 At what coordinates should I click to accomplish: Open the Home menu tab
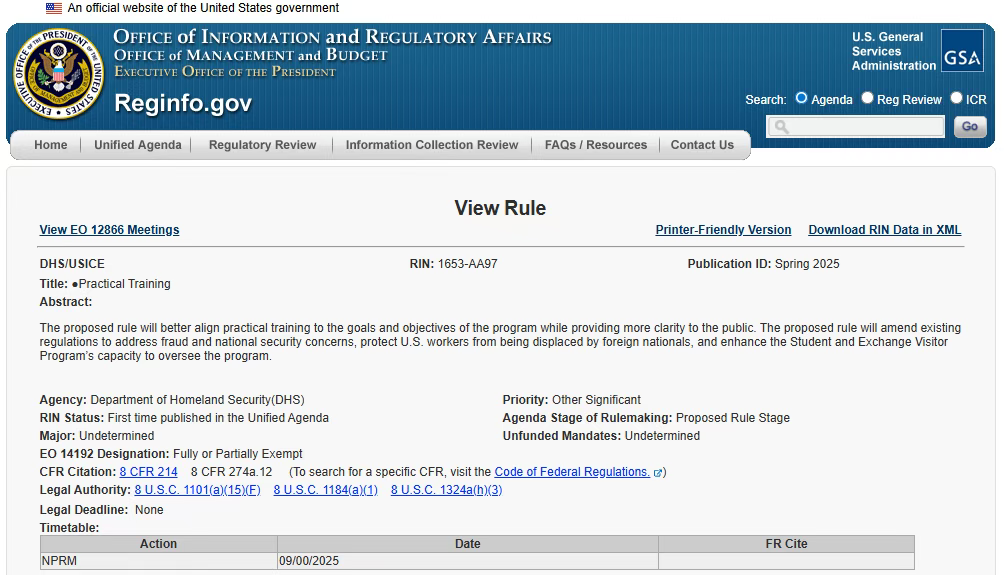tap(51, 145)
